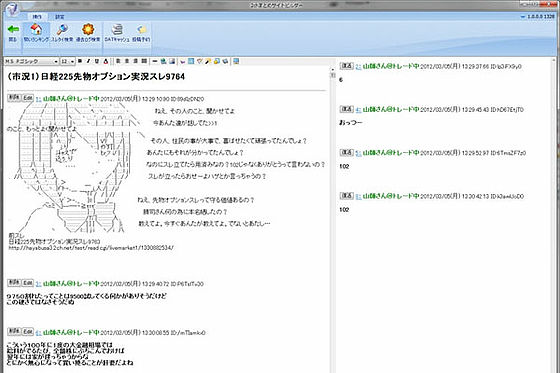Click the yellow highlighter pen icon
Image resolution: width=560 pixels, height=373 pixels.
click(x=208, y=61)
